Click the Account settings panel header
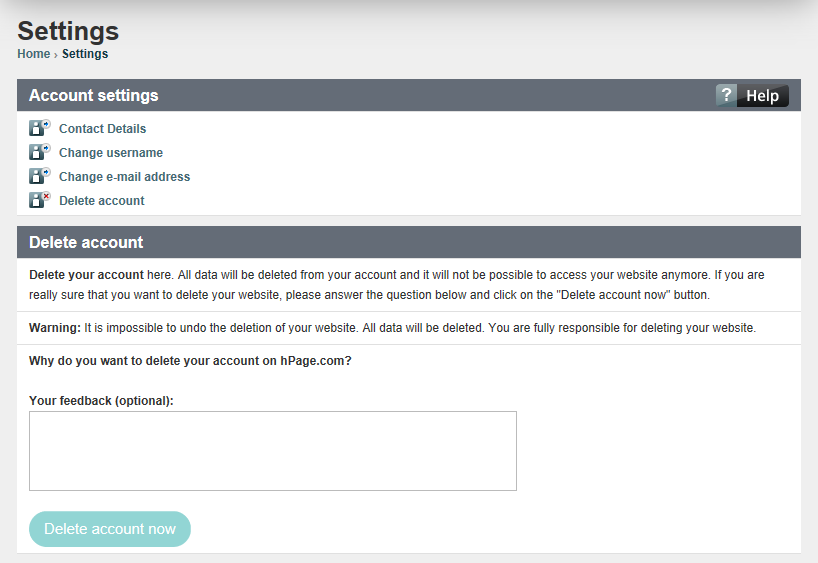818x563 pixels. [409, 95]
